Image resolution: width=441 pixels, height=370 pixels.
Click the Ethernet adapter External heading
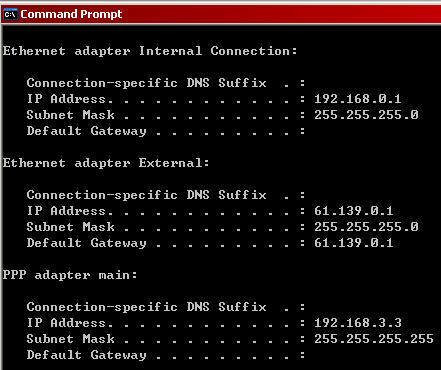(x=106, y=163)
